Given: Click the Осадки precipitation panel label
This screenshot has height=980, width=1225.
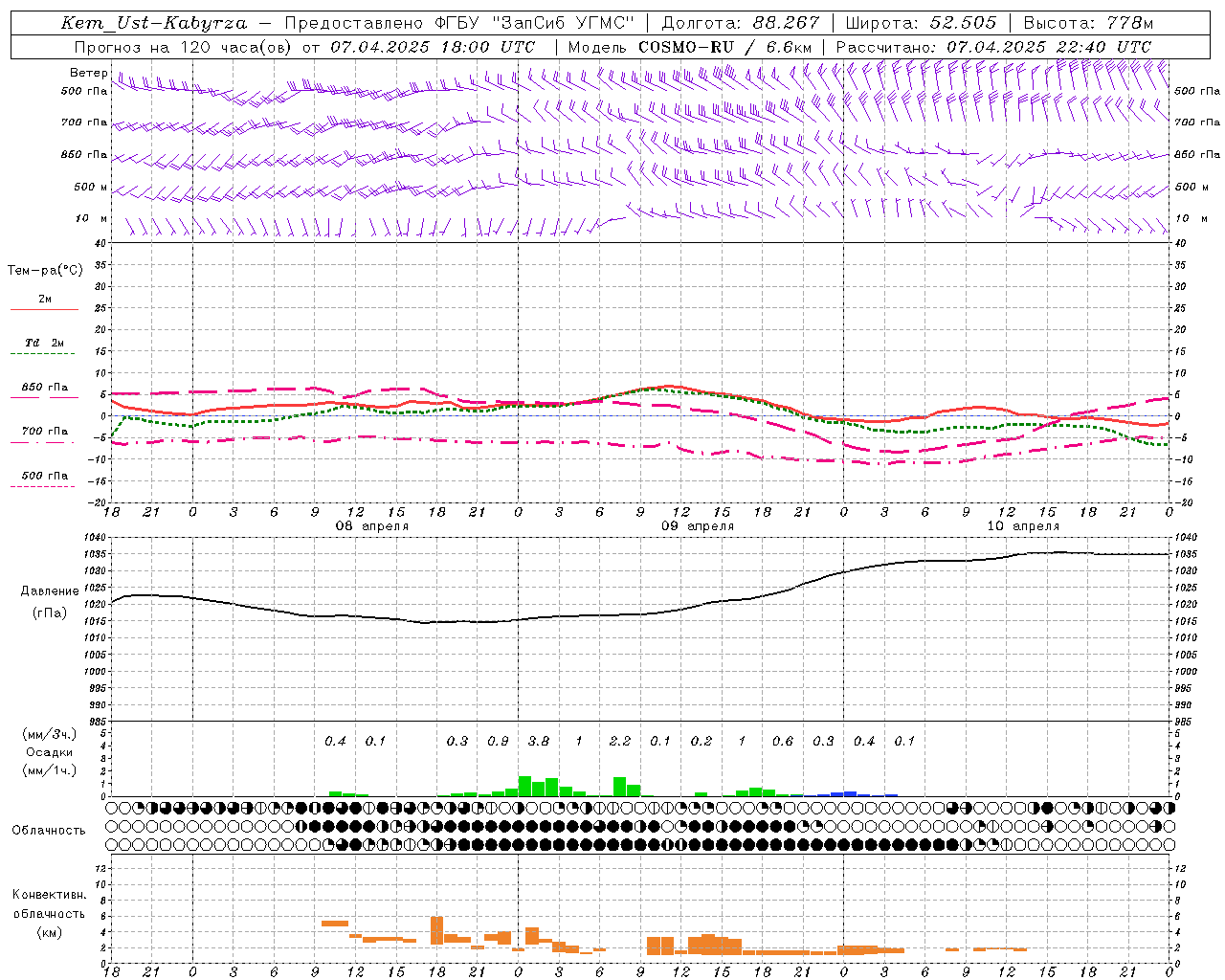Looking at the screenshot, I should [49, 752].
